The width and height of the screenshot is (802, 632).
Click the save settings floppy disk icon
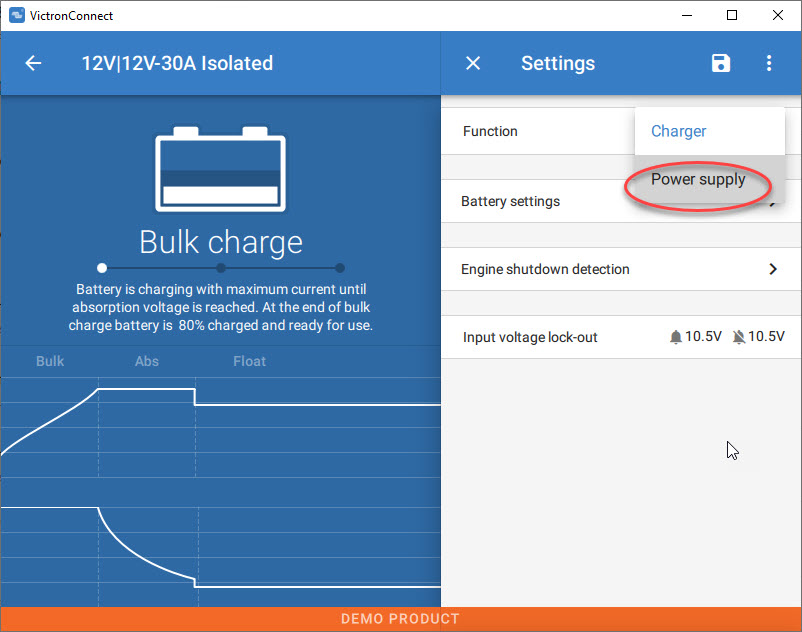(720, 63)
